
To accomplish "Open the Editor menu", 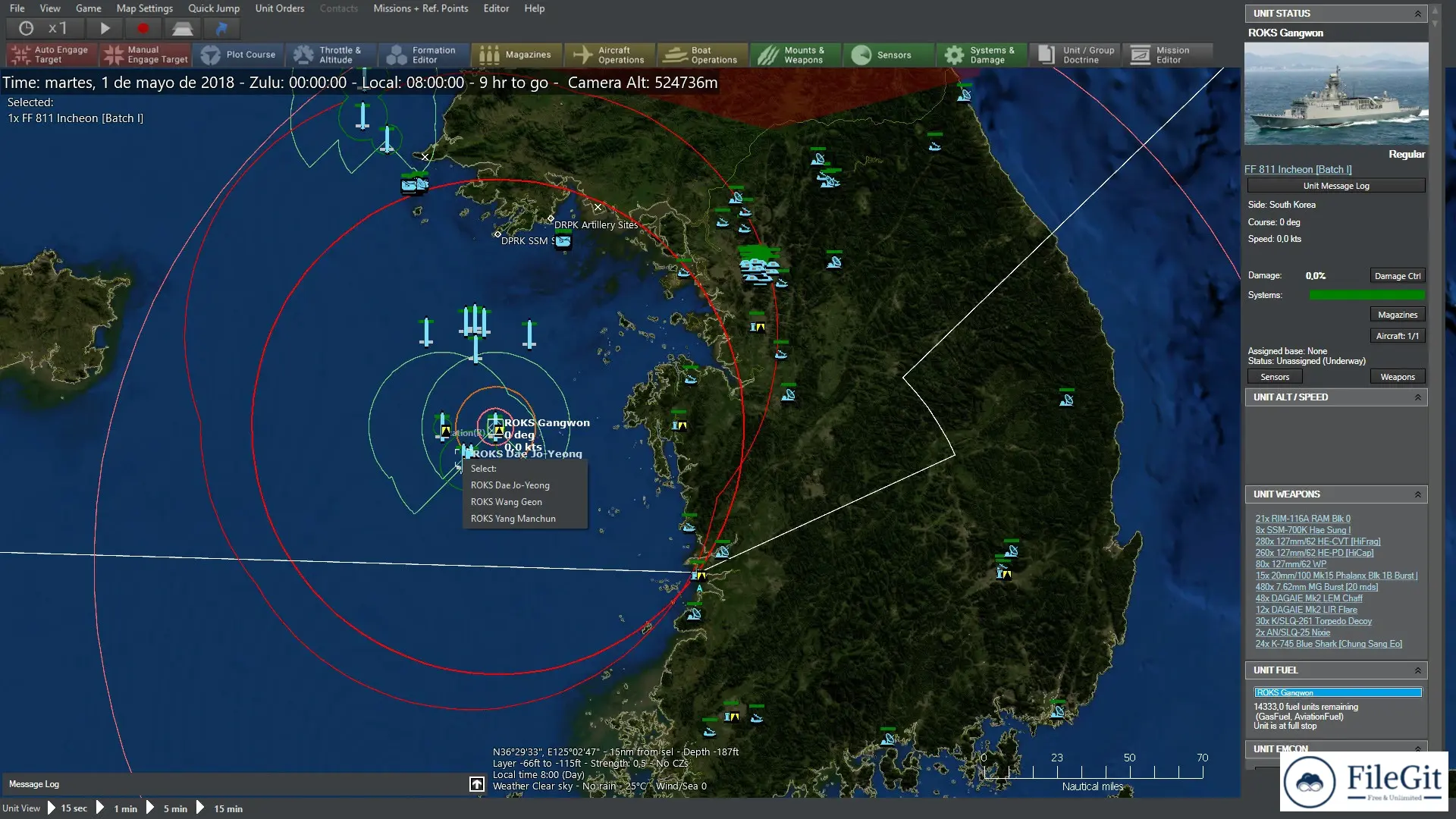I will 496,8.
